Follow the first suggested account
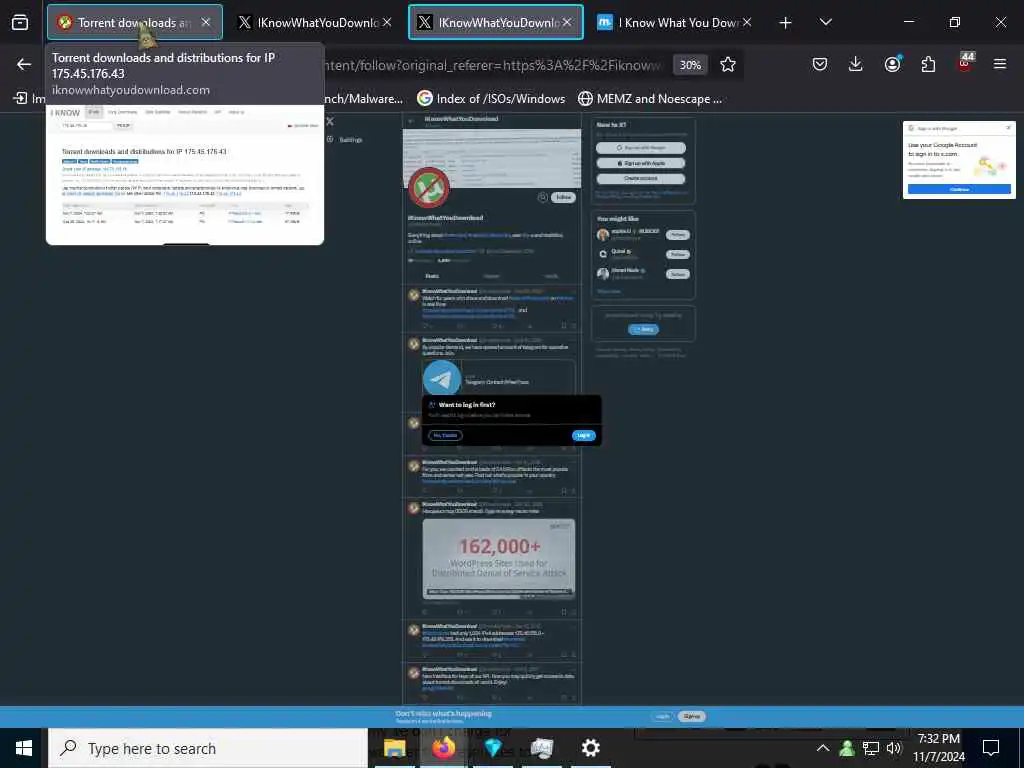Screen dimensions: 1024x768 pos(677,234)
